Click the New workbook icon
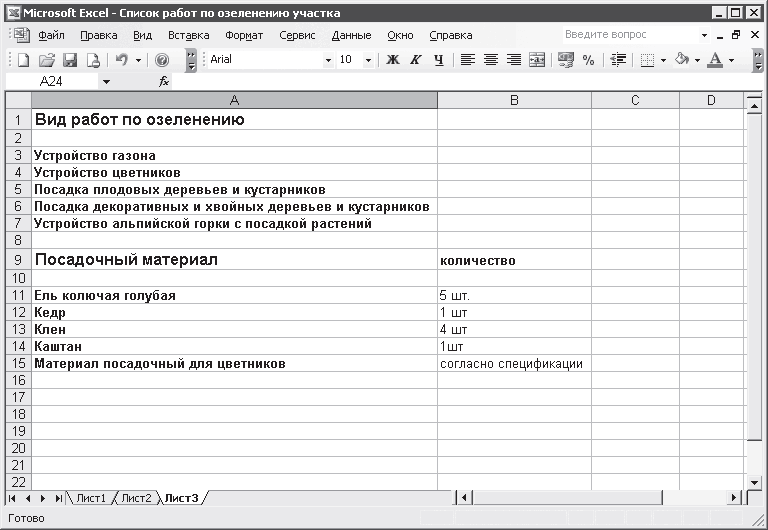 pos(23,60)
